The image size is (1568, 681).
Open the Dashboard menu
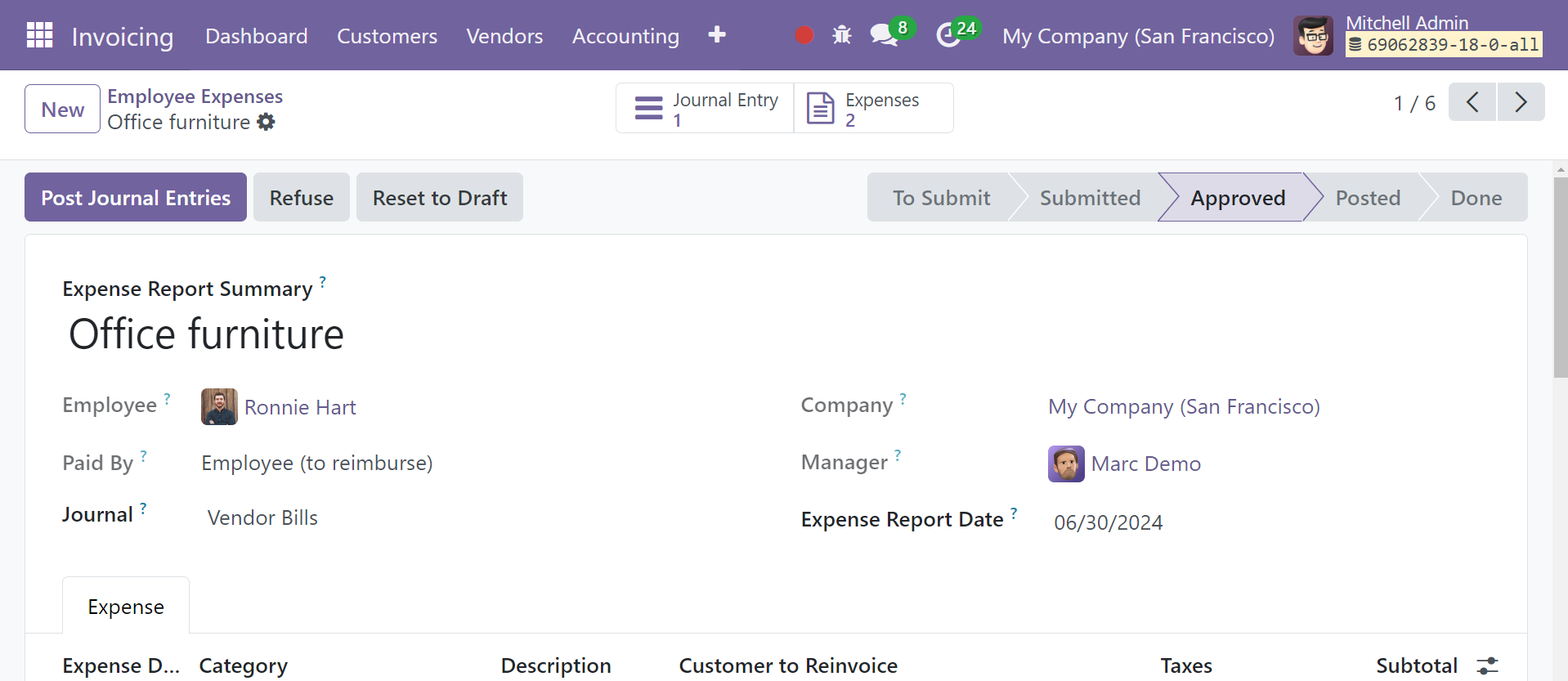point(257,36)
